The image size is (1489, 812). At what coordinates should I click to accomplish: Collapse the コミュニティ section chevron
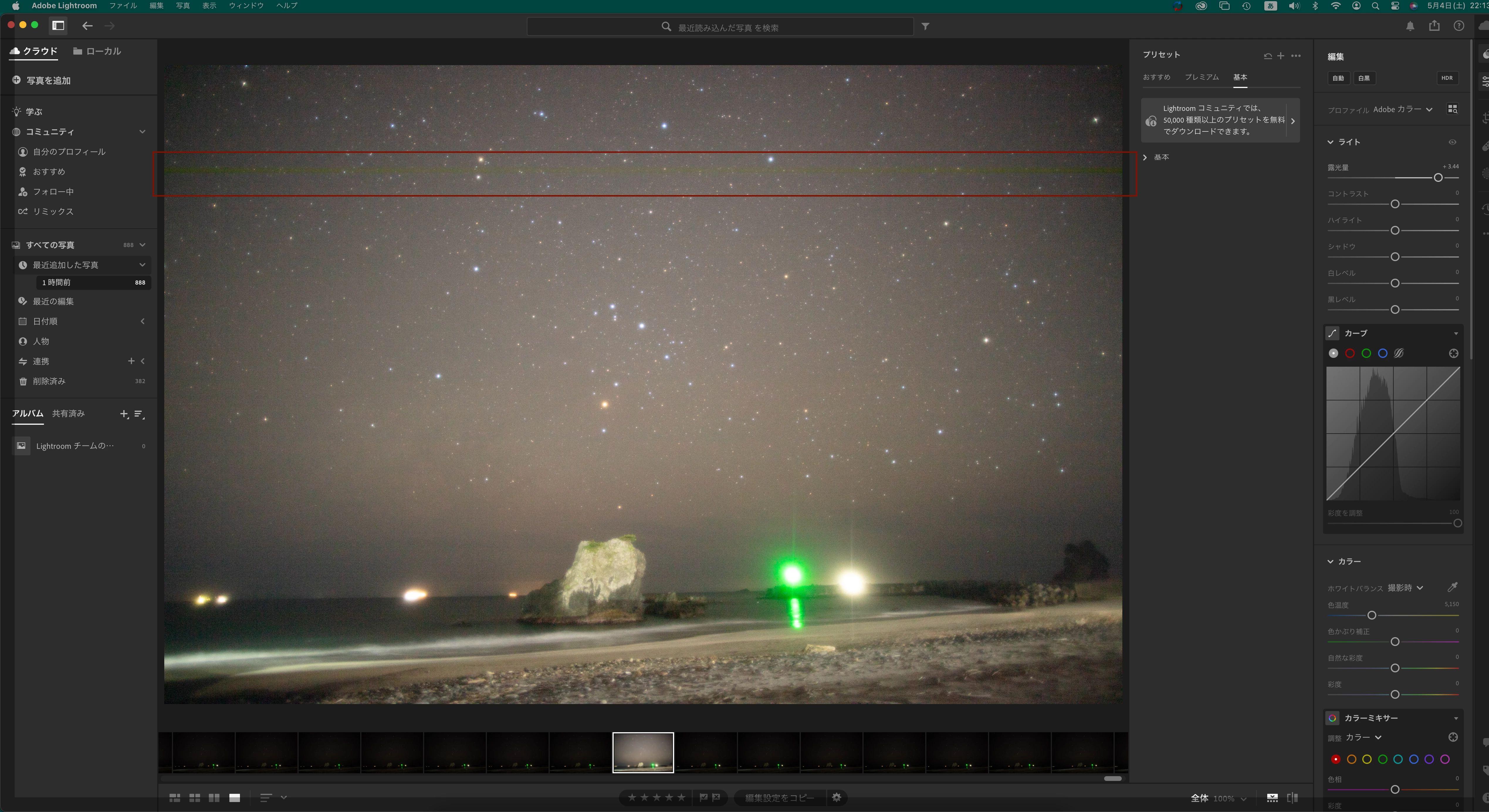142,132
